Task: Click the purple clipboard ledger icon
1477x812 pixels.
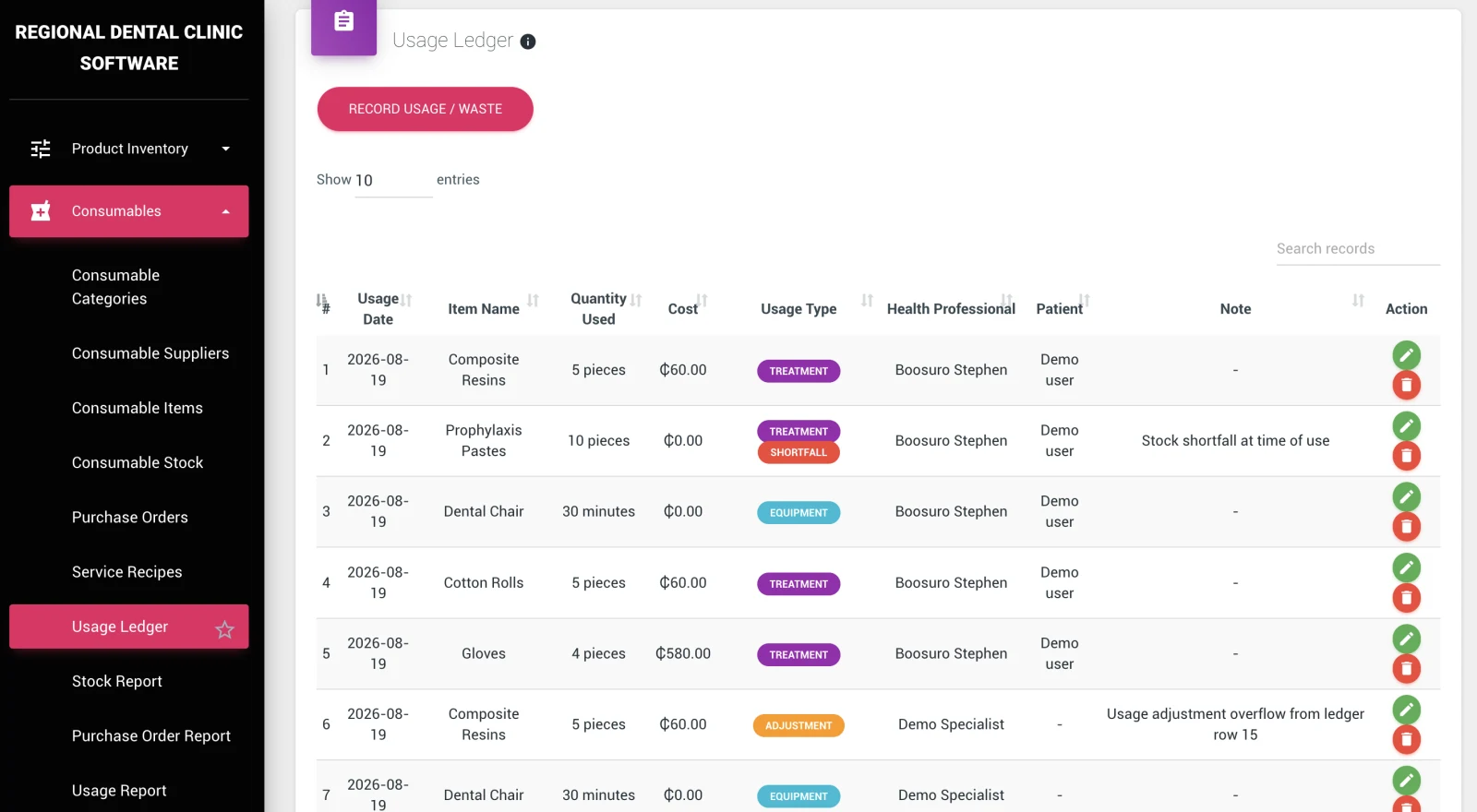Action: coord(343,21)
